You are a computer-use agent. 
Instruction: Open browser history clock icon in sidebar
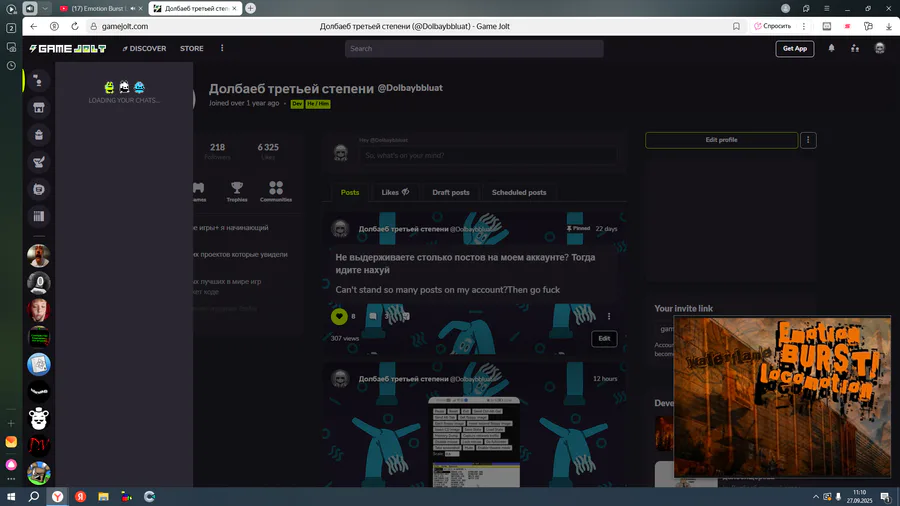(x=11, y=65)
